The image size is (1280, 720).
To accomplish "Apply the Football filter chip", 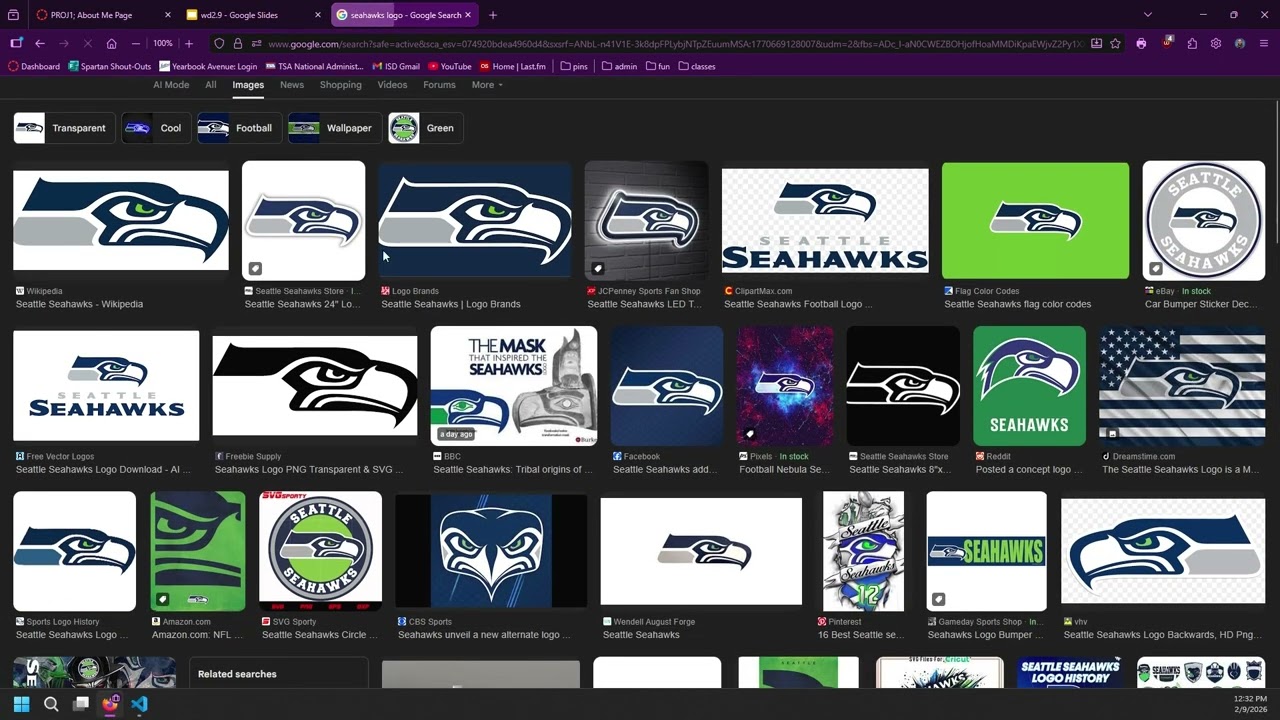I will 238,128.
